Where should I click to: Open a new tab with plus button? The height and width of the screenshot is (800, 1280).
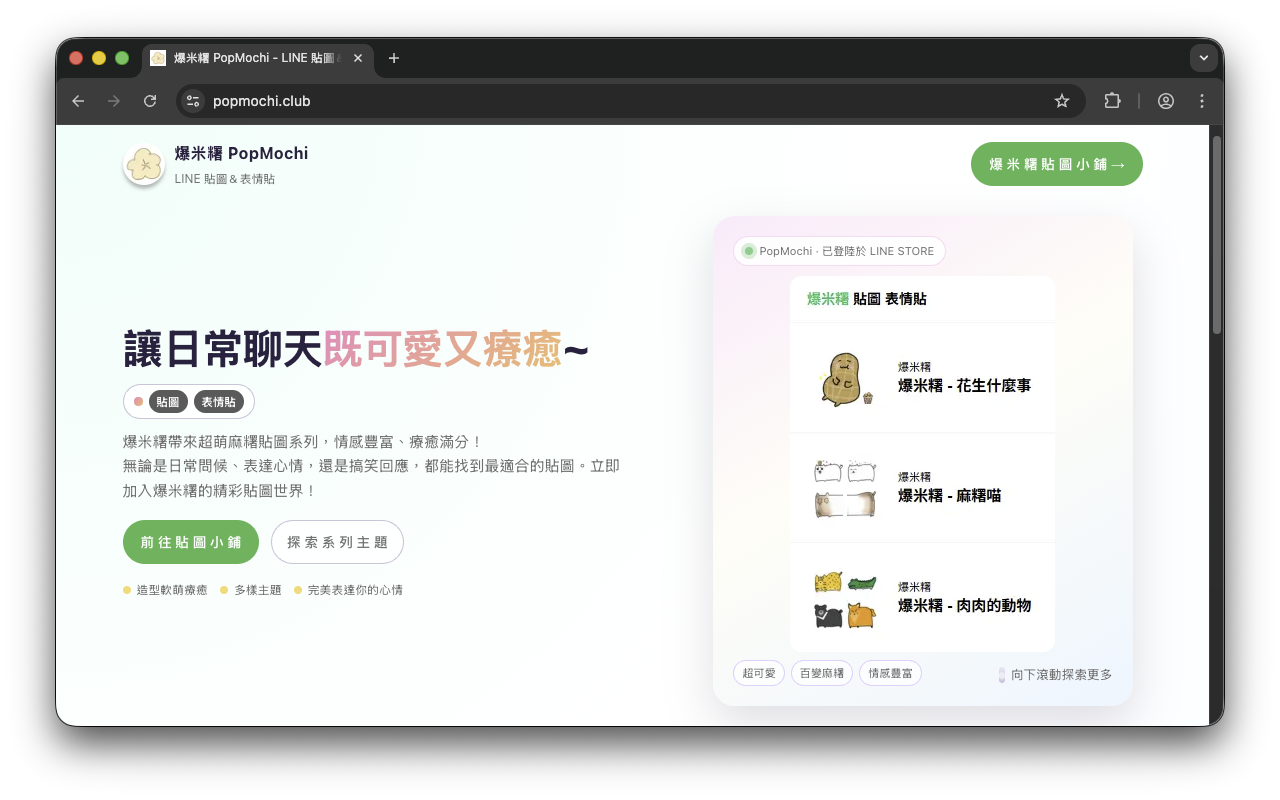394,58
